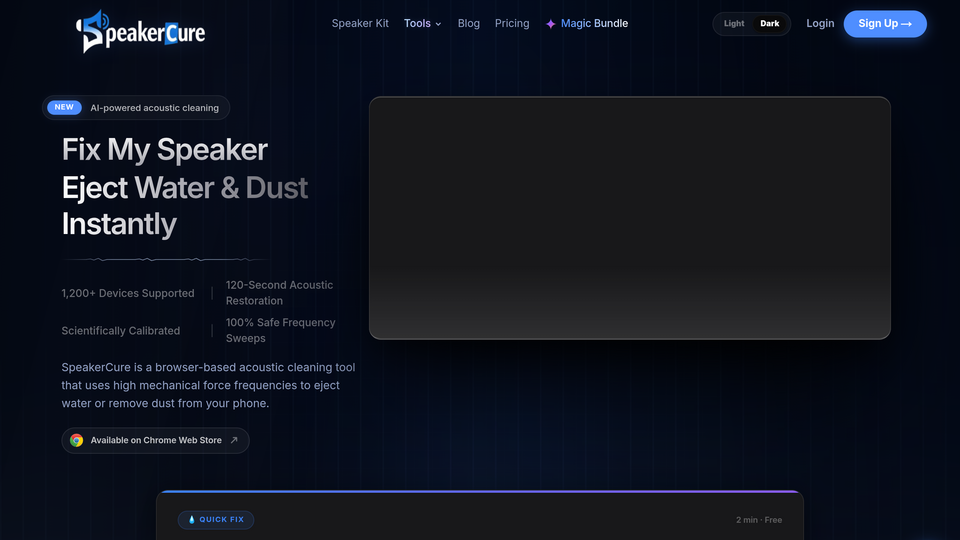Expand the Tools dropdown menu
Viewport: 960px width, 540px height.
pos(422,23)
